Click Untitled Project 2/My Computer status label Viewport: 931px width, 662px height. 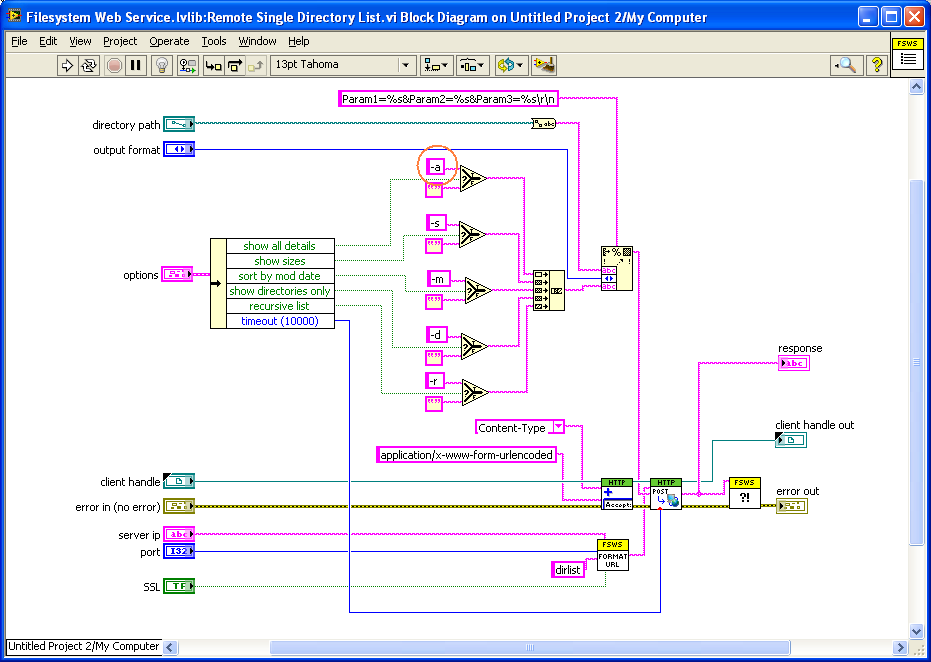[x=84, y=646]
